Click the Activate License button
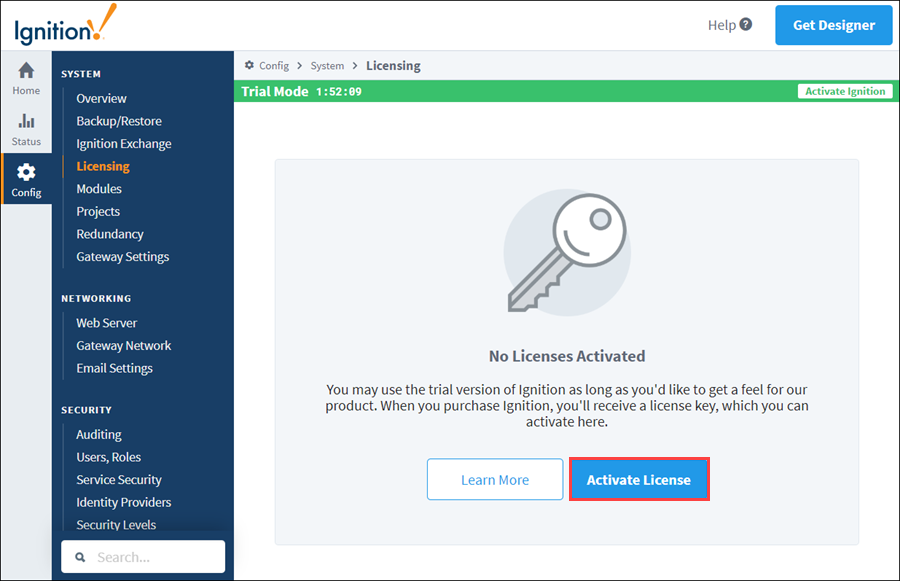Viewport: 900px width, 581px height. pyautogui.click(x=639, y=479)
